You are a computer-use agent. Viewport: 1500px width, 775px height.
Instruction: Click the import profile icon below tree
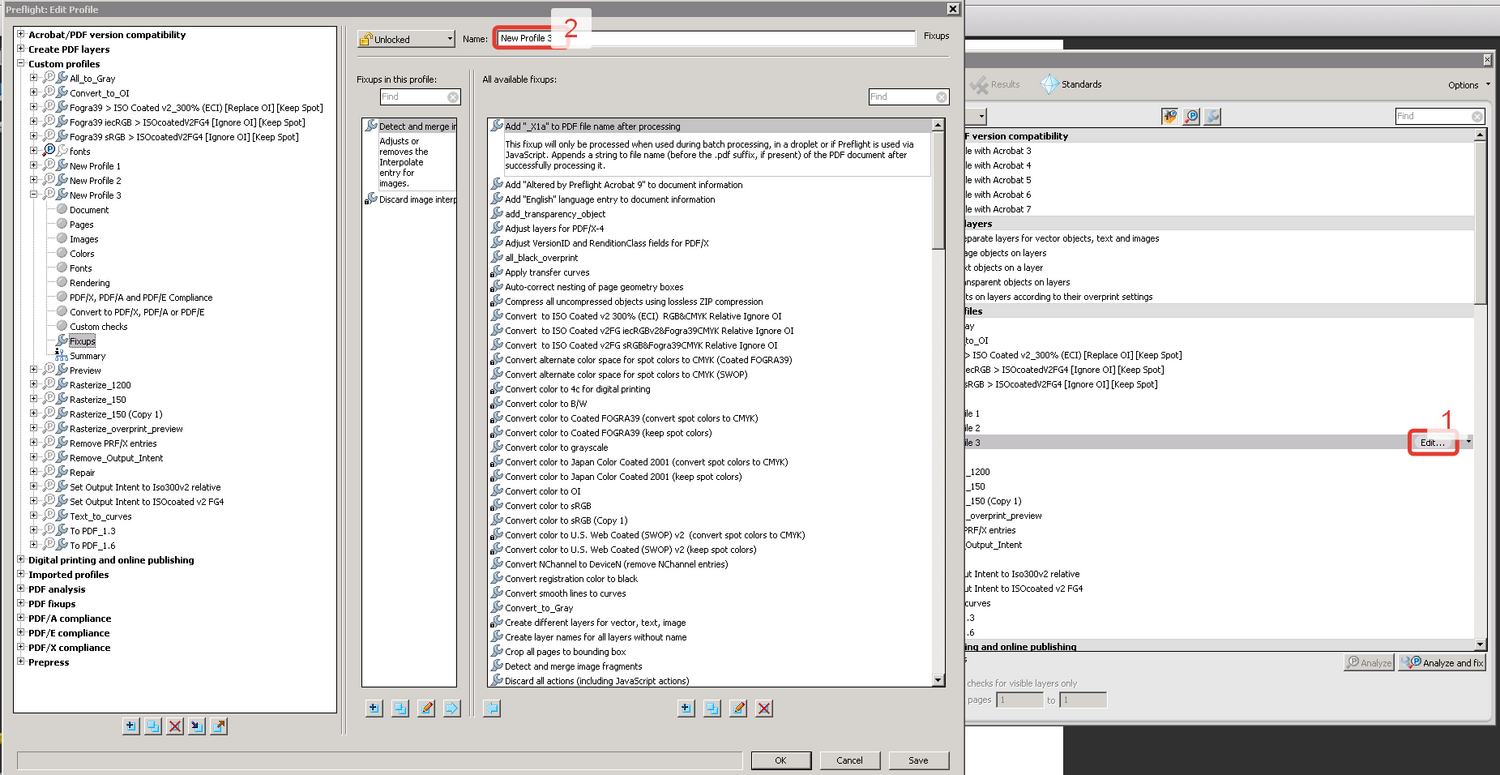point(197,726)
